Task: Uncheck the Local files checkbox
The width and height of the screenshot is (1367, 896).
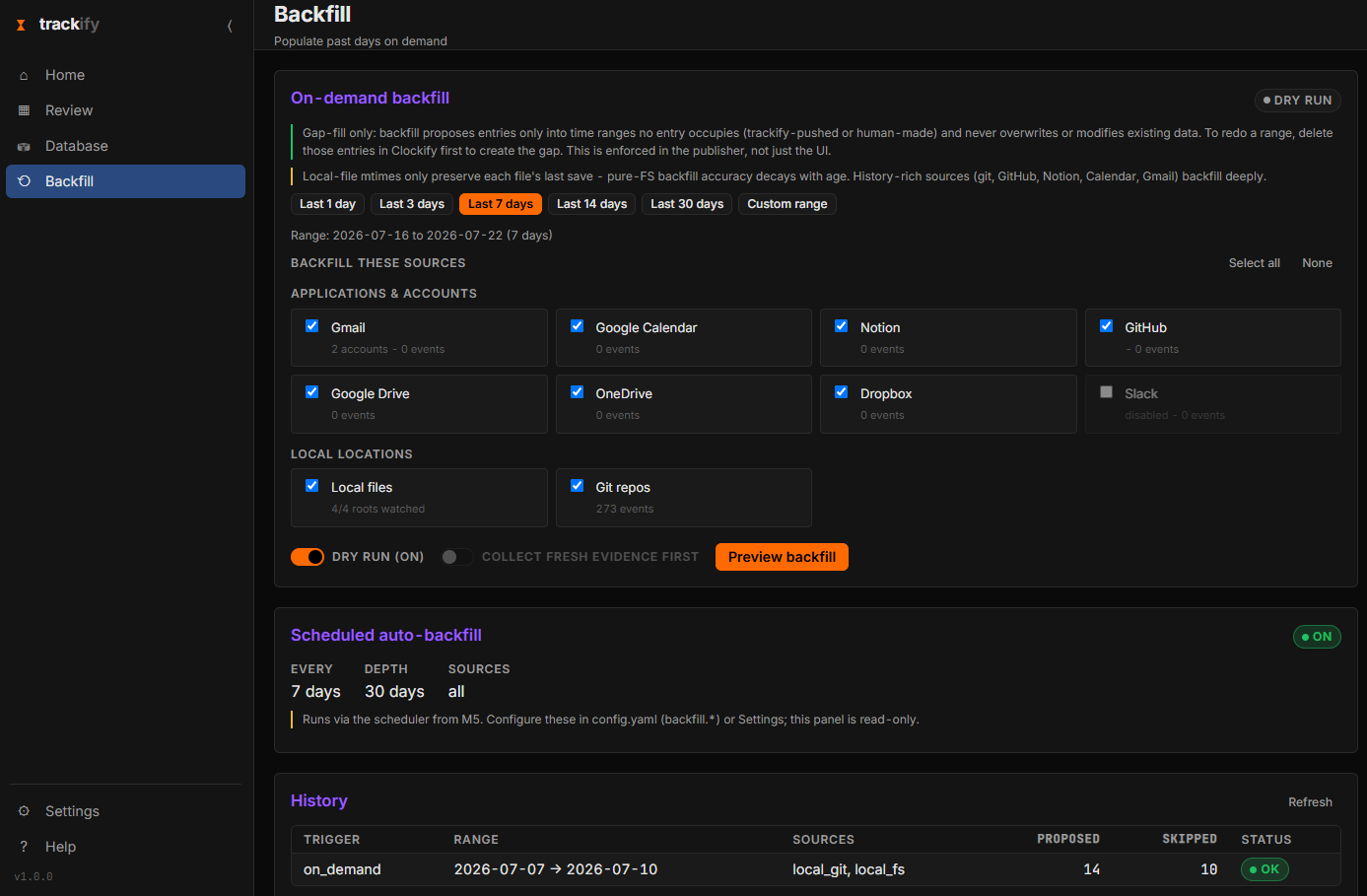Action: (312, 486)
